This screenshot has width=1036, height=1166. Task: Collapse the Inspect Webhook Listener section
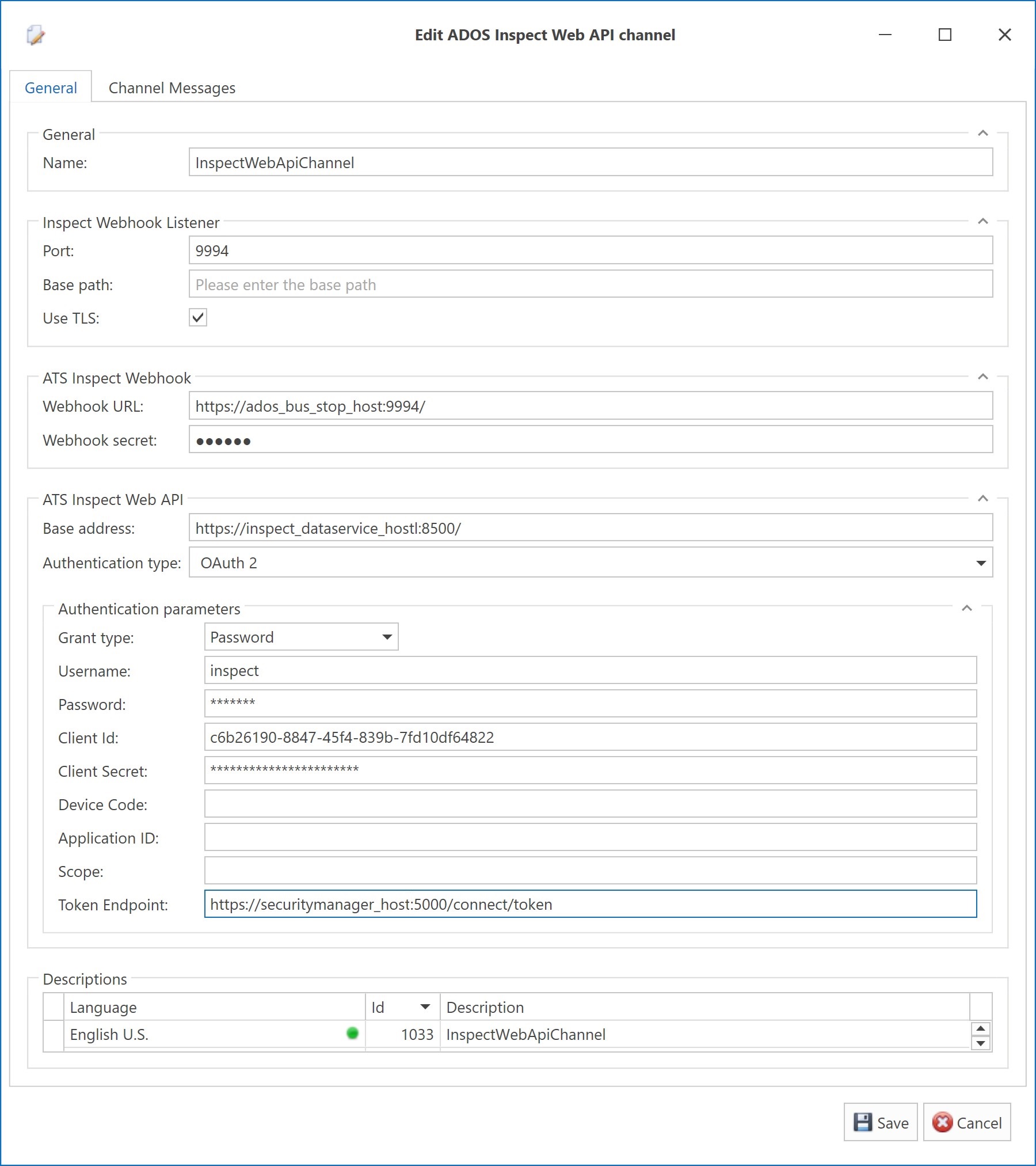pyautogui.click(x=983, y=221)
